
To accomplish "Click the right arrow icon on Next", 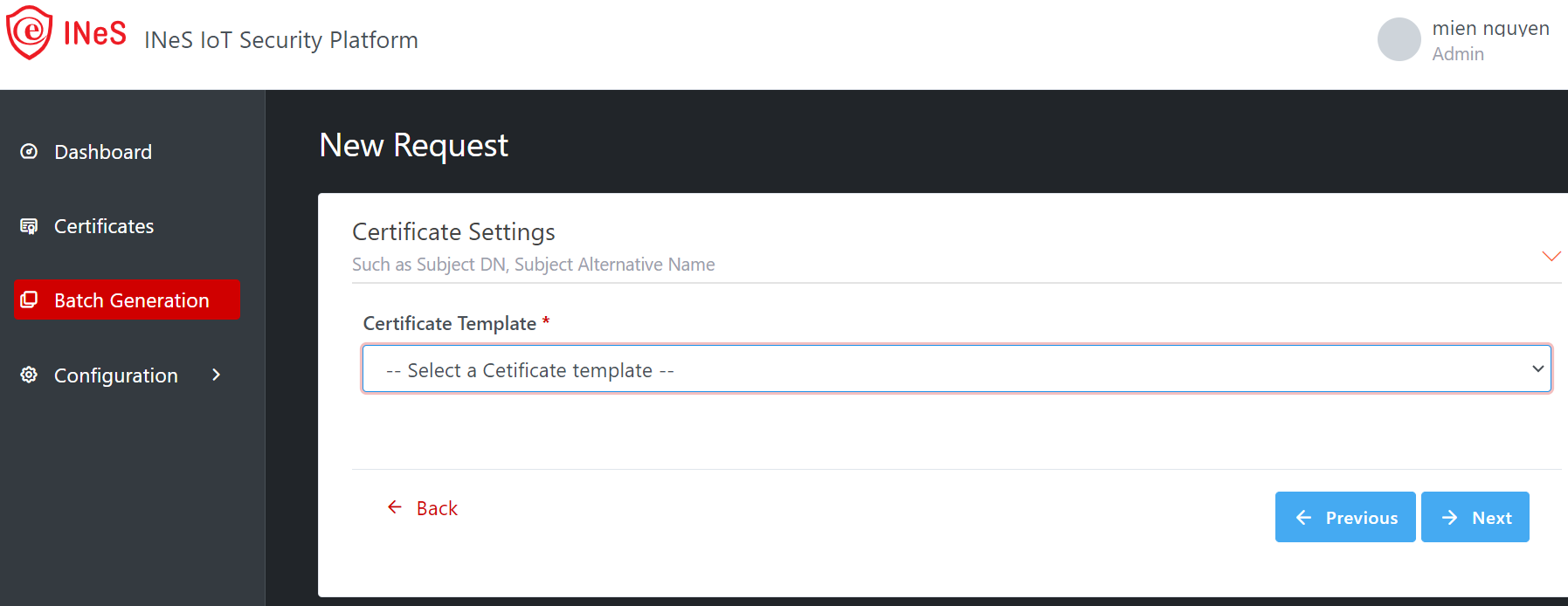I will [1449, 518].
